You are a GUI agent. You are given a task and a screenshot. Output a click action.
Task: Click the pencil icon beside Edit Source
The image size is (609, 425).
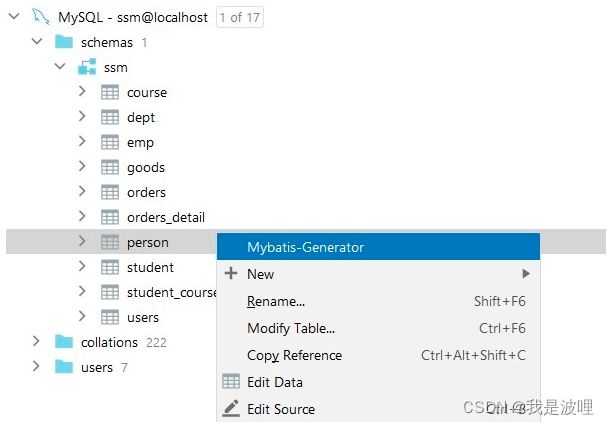pos(231,408)
